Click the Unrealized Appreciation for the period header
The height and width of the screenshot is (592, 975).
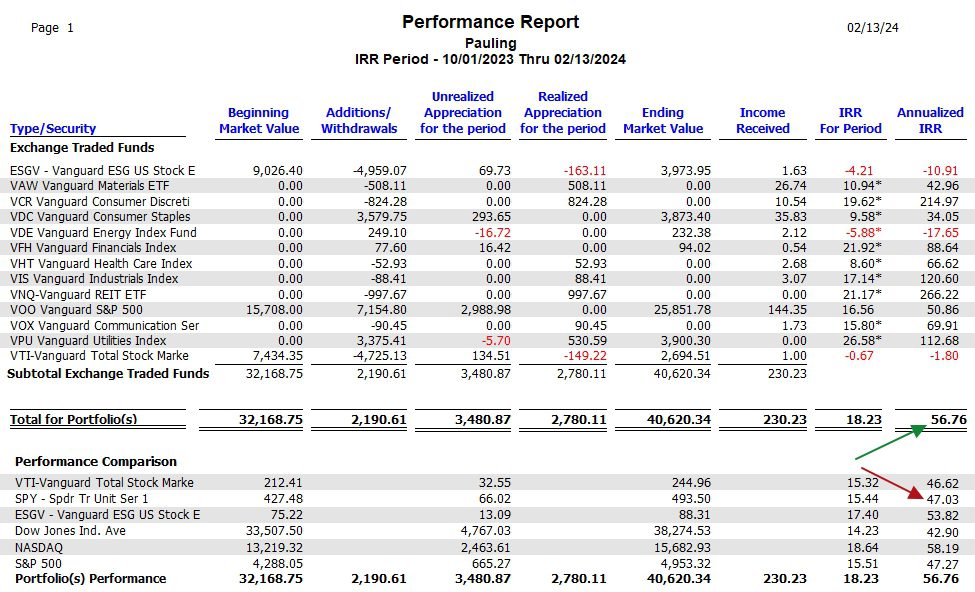pyautogui.click(x=463, y=113)
